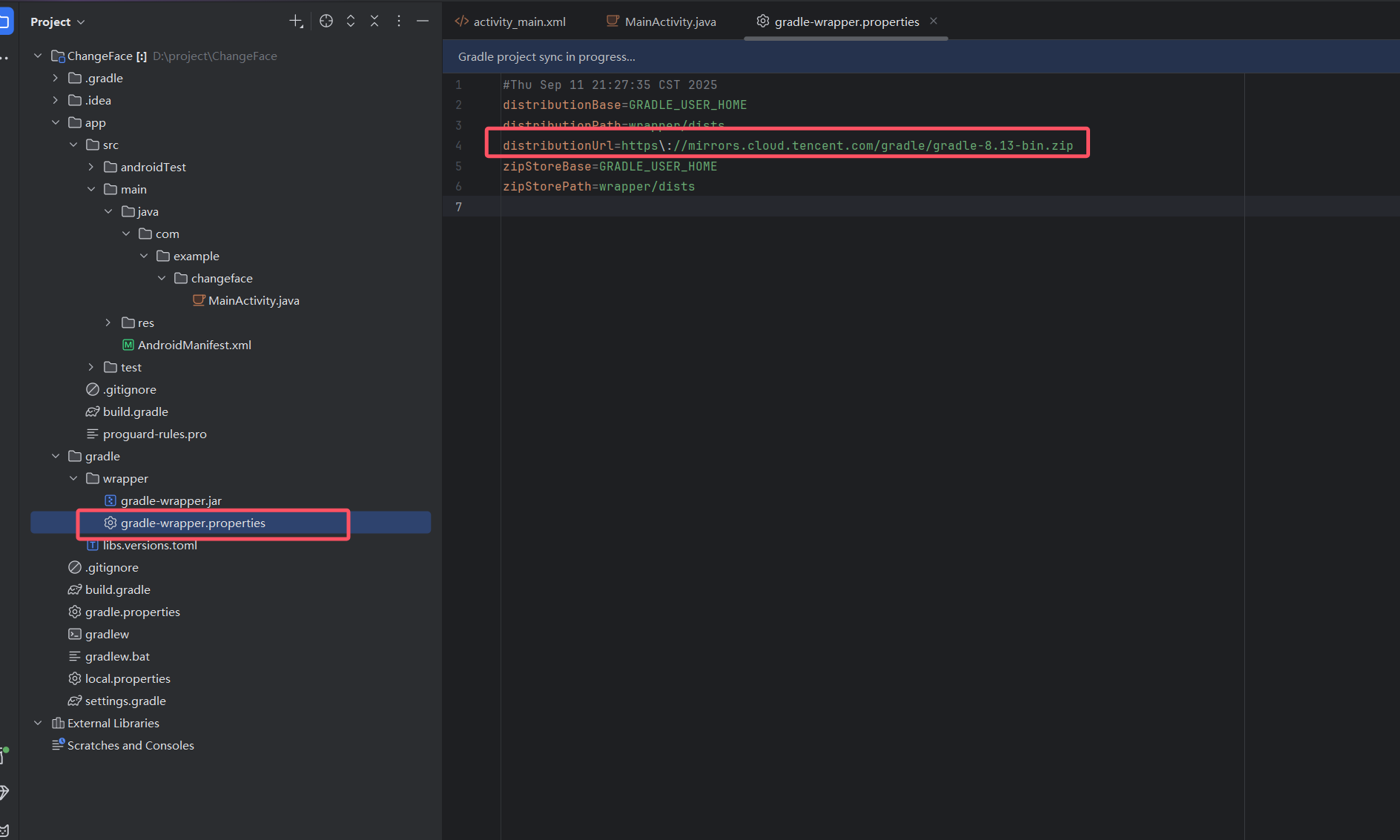Click the zipStoreBase line in the editor

[x=610, y=166]
